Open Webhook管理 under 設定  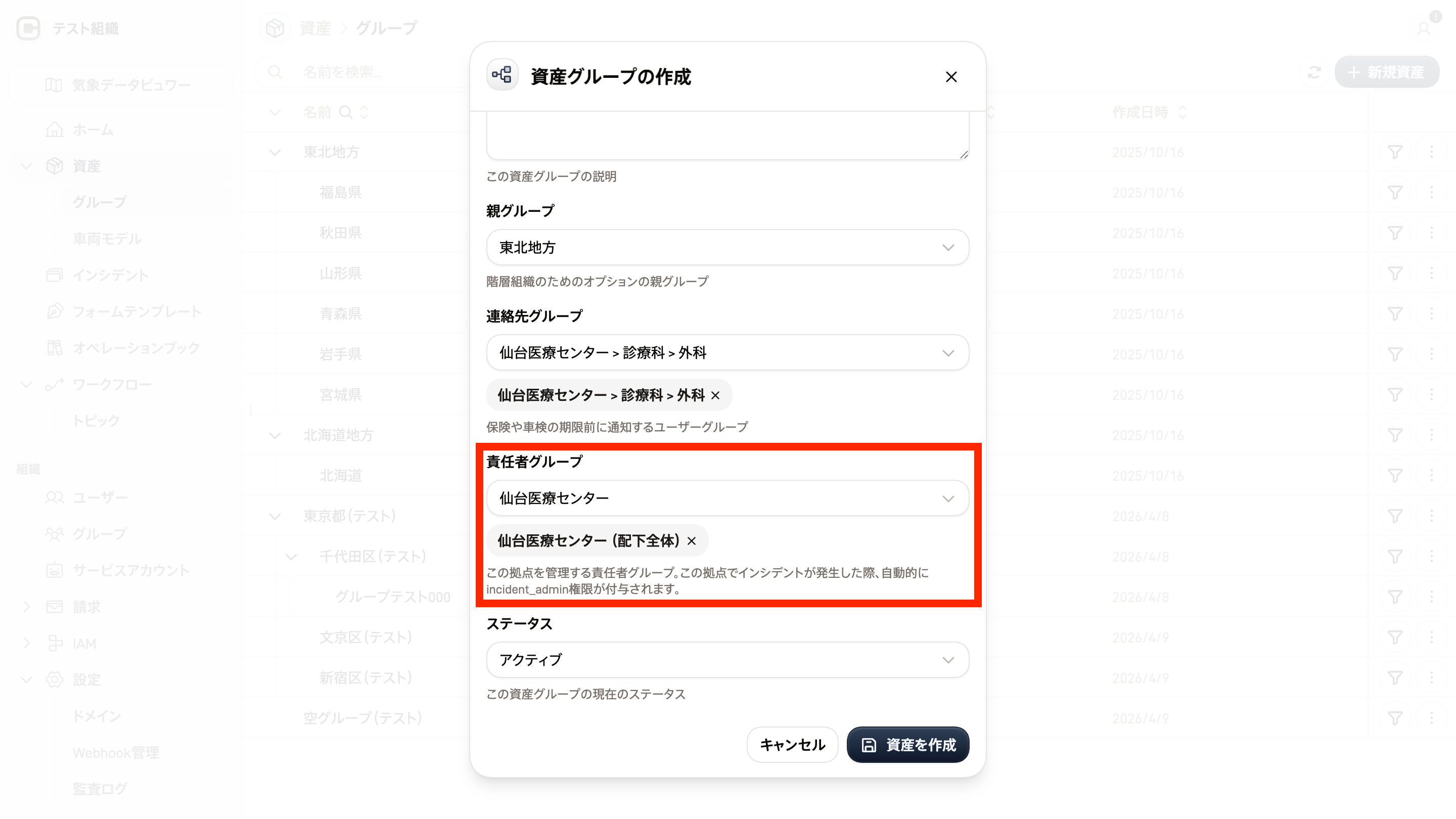click(x=116, y=753)
